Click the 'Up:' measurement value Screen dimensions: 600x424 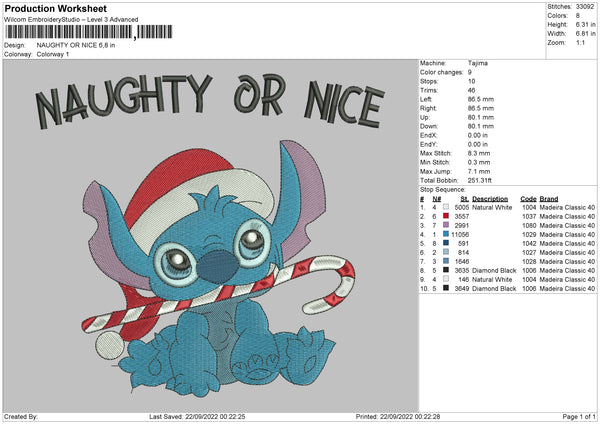click(x=481, y=117)
